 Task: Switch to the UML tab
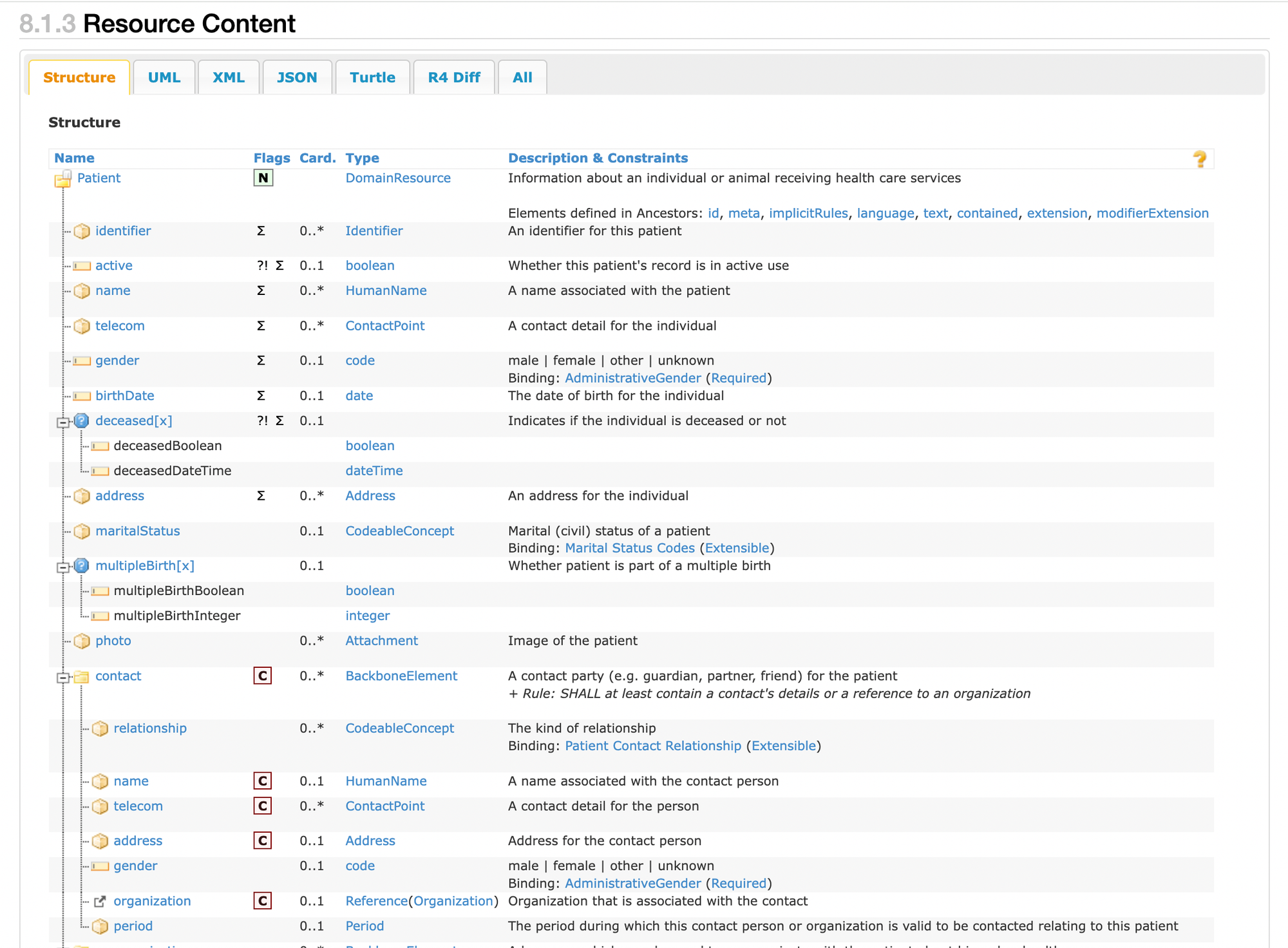(164, 78)
